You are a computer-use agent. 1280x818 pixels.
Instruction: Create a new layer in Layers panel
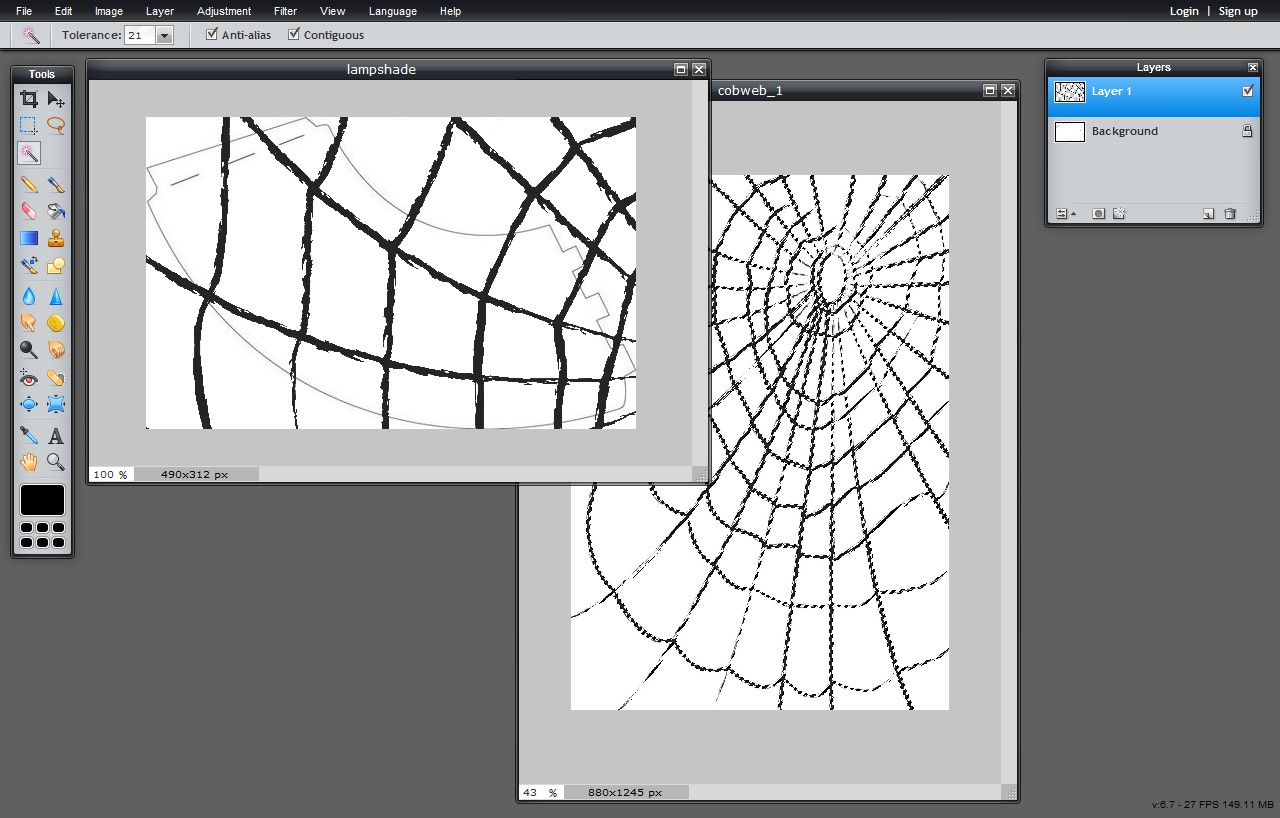(x=1208, y=214)
